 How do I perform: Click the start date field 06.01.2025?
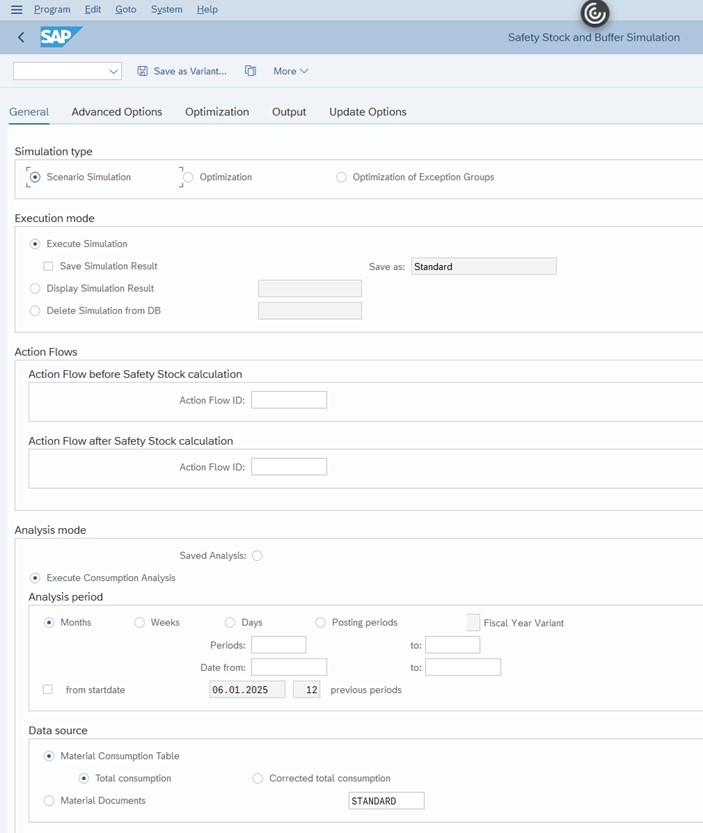[x=247, y=690]
